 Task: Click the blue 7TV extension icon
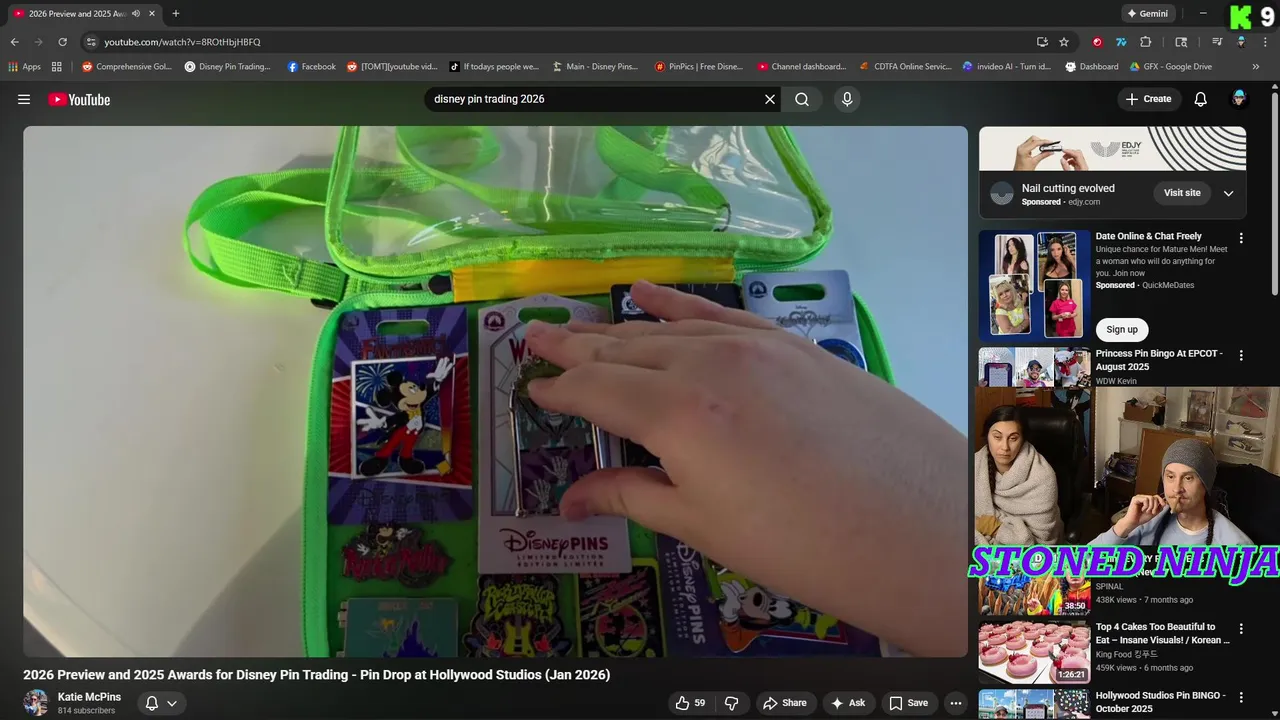click(x=1121, y=42)
